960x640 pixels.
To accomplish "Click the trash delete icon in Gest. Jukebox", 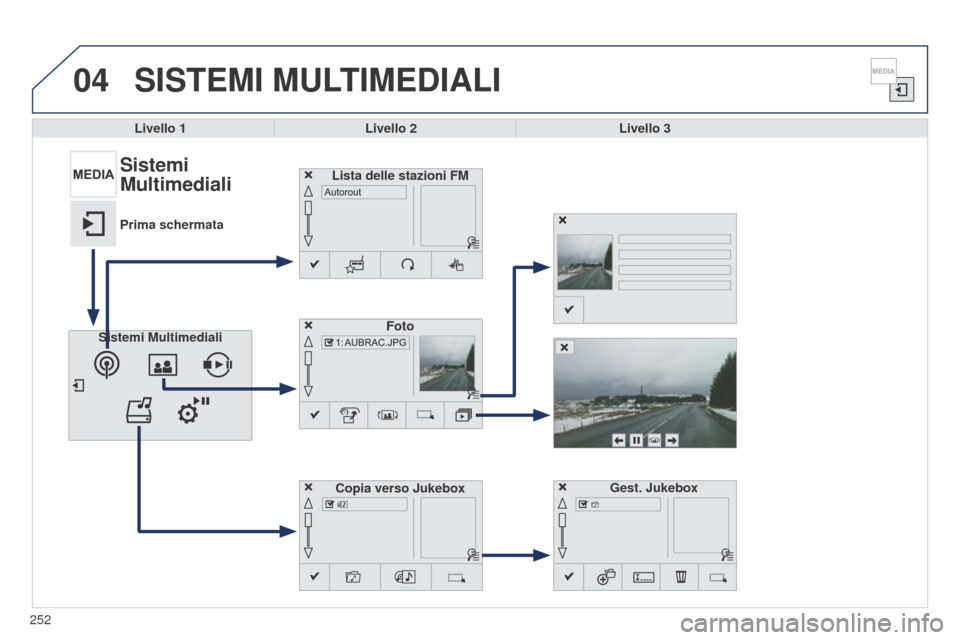I will (x=680, y=577).
